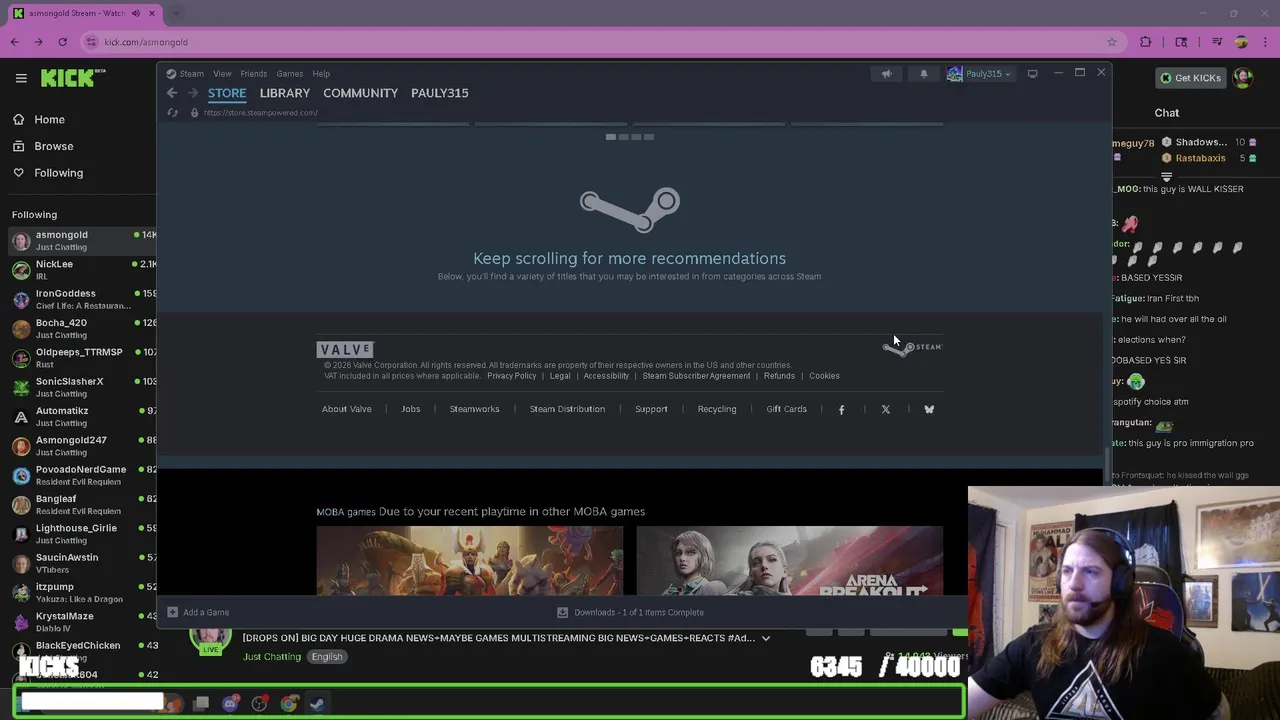1280x720 pixels.
Task: Open the Steam Subscriber Agreement link
Action: 696,376
